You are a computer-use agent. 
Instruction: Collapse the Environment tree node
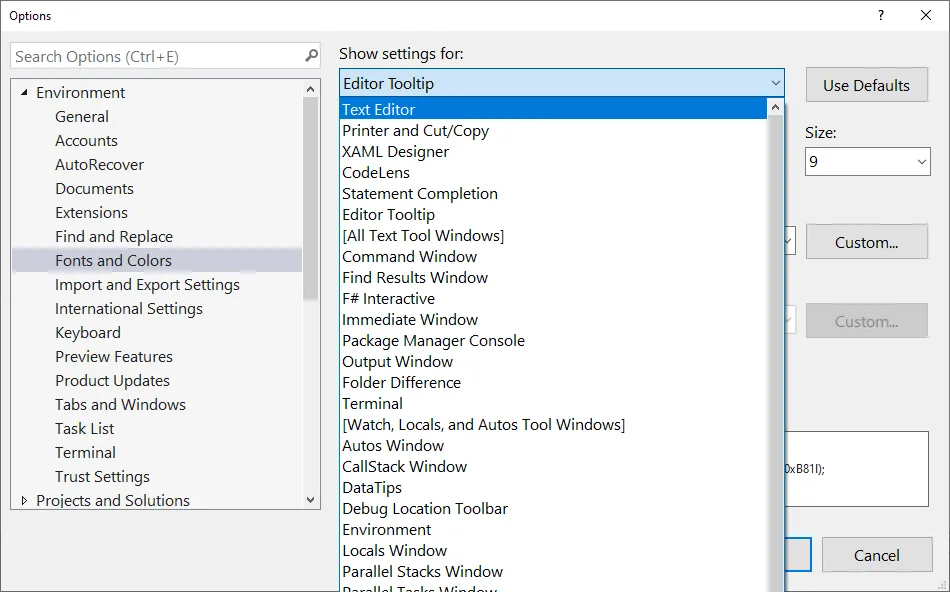click(x=24, y=93)
